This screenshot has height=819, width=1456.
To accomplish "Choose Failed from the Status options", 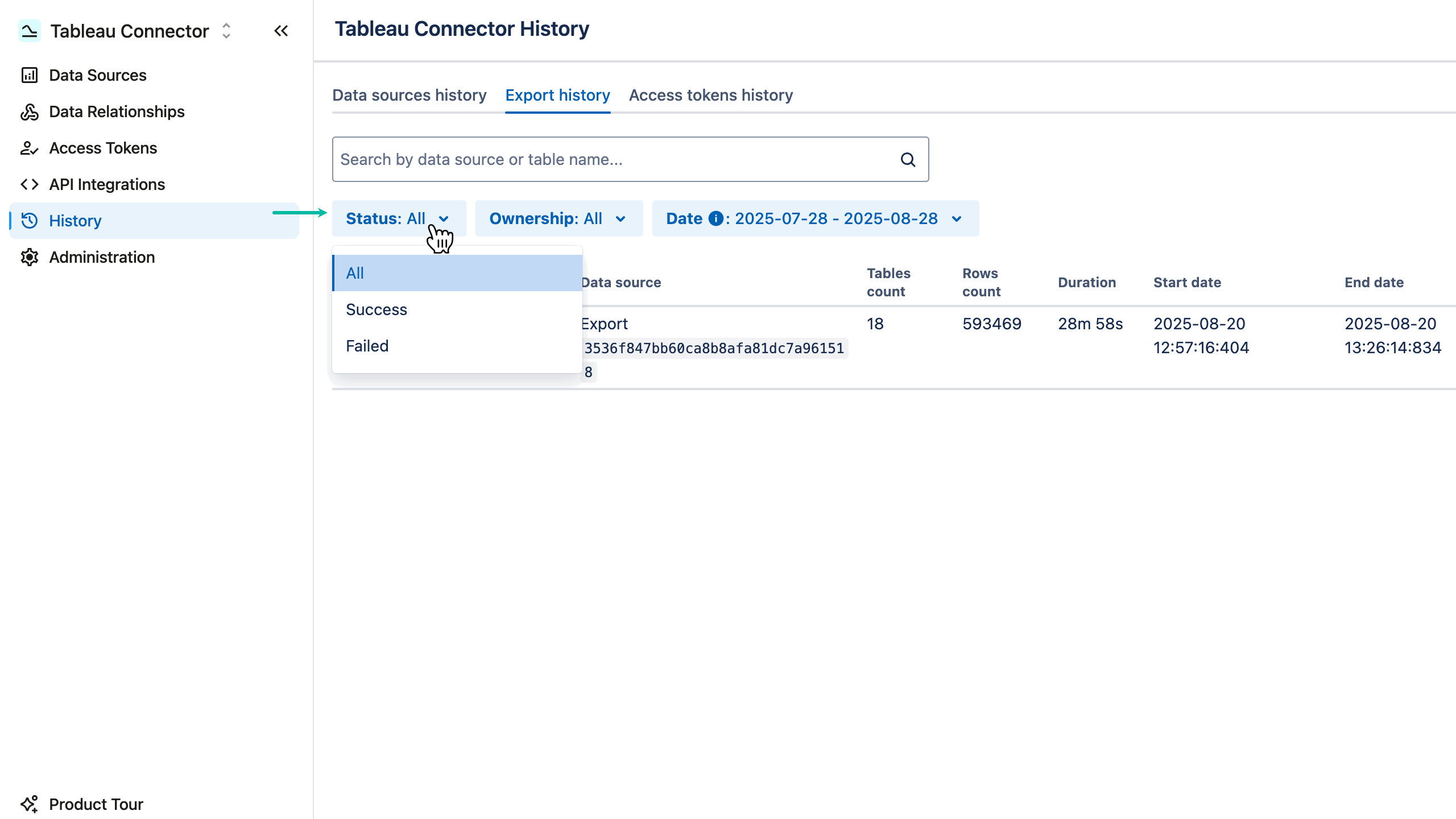I will click(367, 346).
